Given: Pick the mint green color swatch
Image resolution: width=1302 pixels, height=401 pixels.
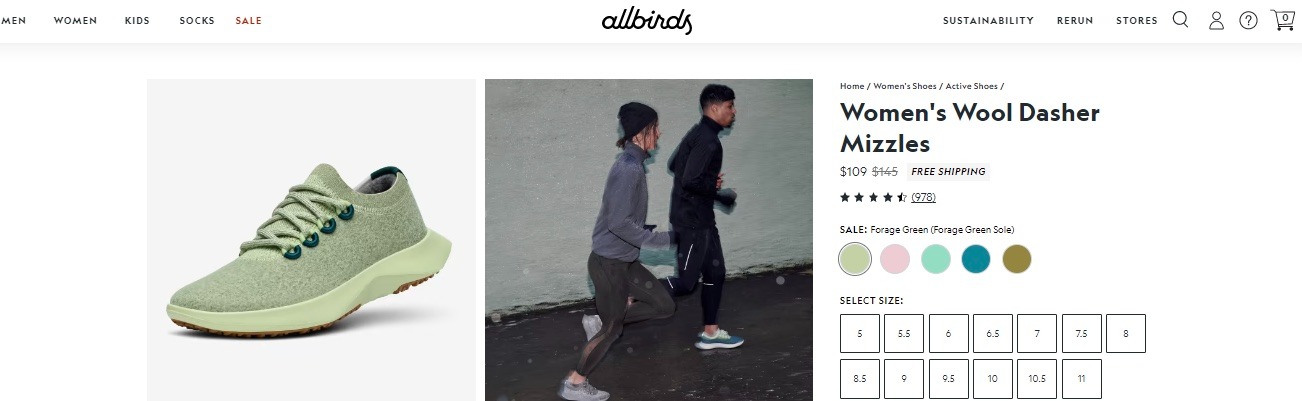Looking at the screenshot, I should (936, 259).
